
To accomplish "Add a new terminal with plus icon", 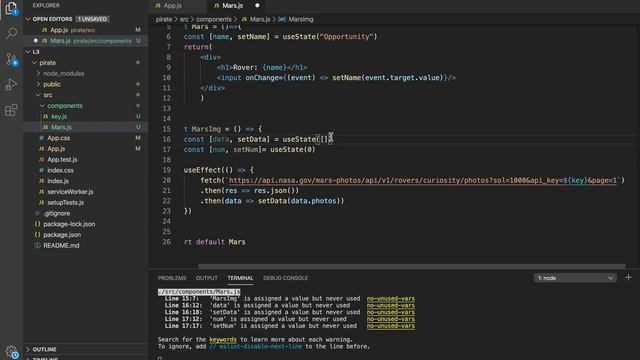I will [628, 278].
